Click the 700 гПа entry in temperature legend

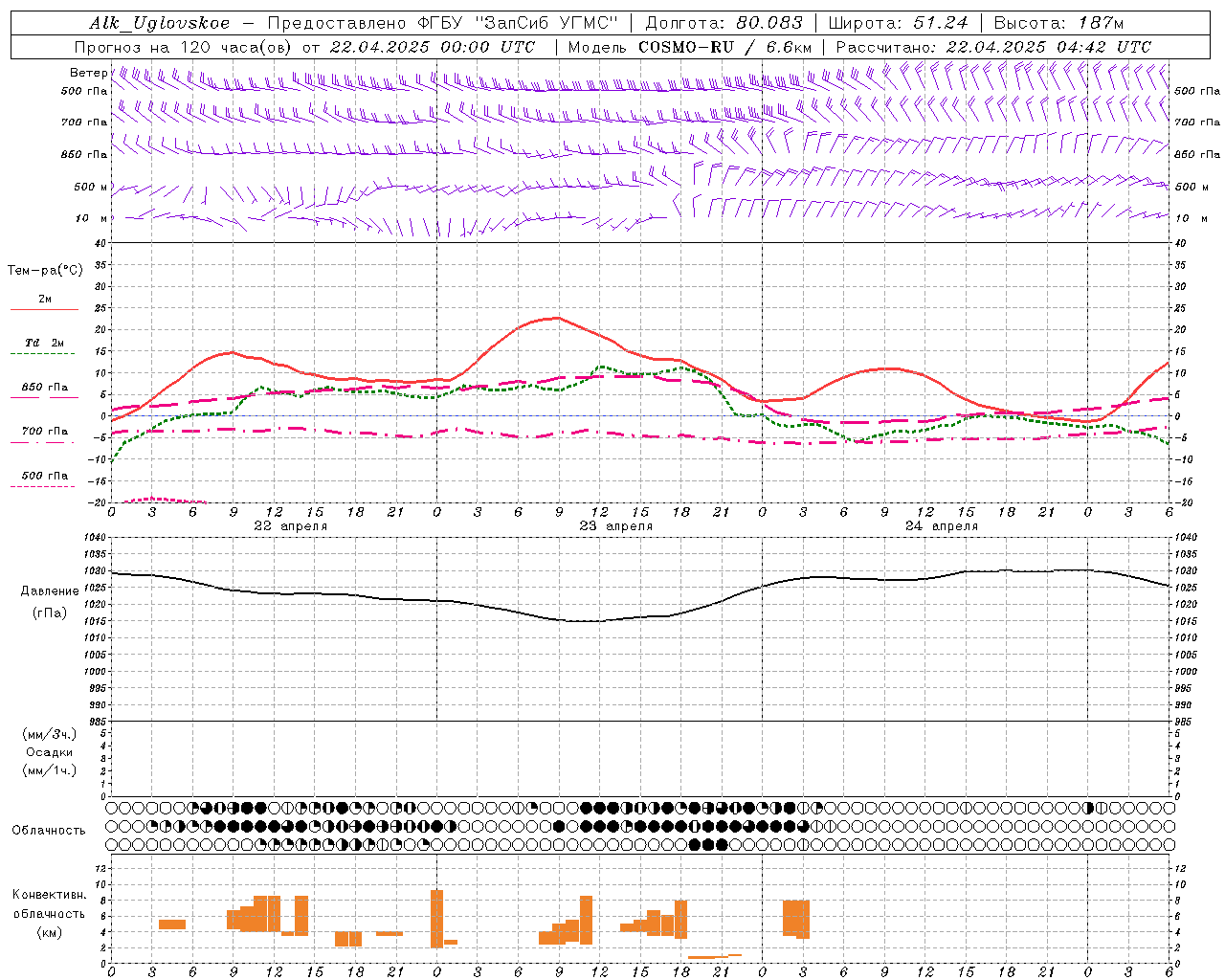45,432
